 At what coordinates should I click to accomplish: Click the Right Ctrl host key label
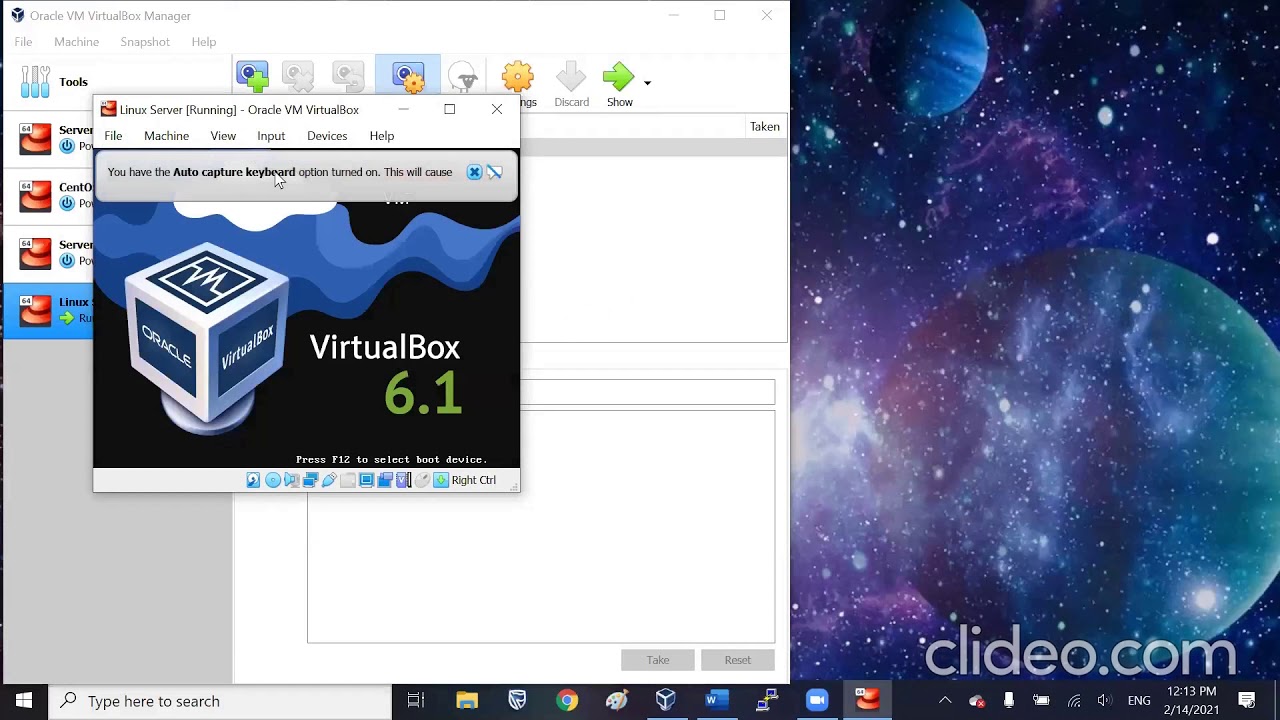(474, 480)
